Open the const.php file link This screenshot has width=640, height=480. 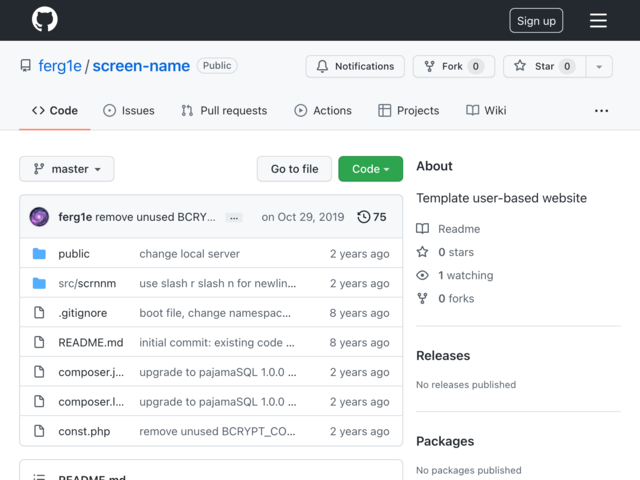[84, 431]
